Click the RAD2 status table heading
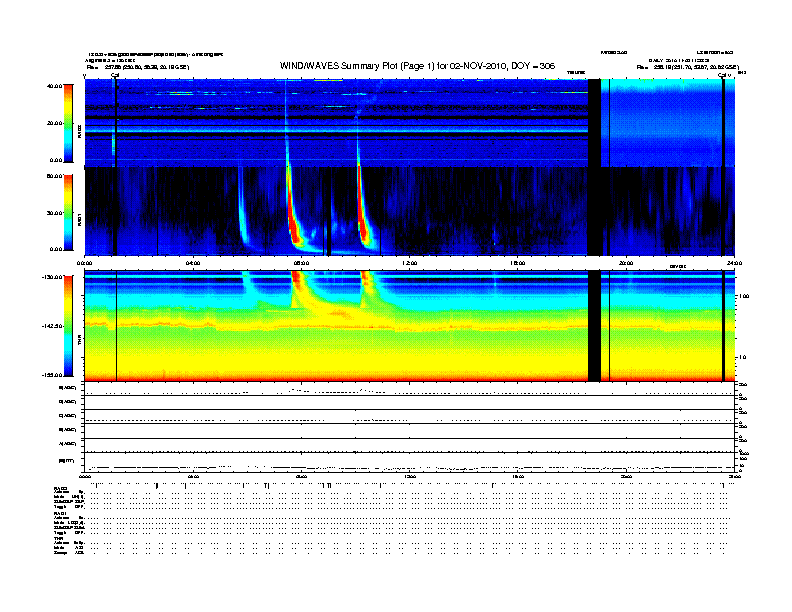The width and height of the screenshot is (792, 612). [x=60, y=489]
